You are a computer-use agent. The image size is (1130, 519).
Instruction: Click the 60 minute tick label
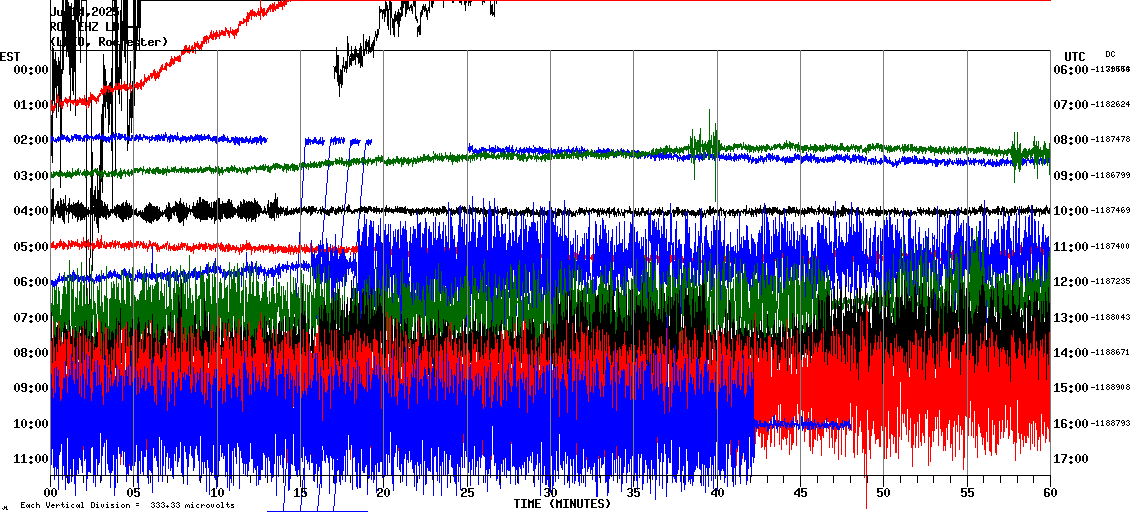tap(1049, 493)
